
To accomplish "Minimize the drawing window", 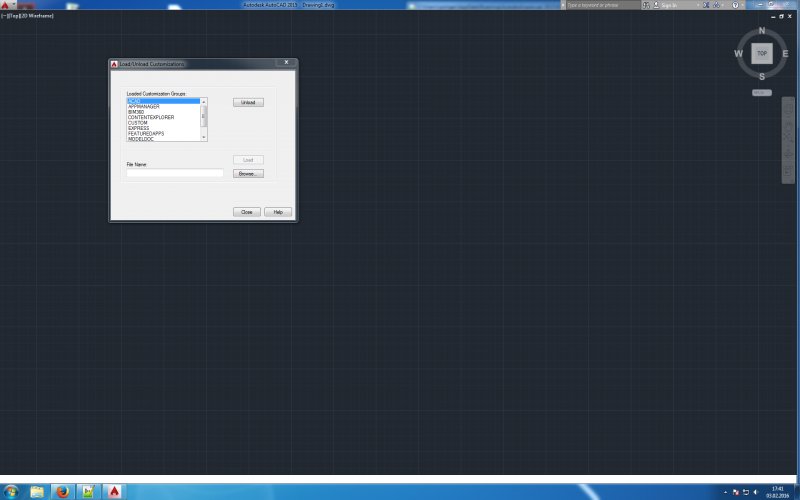I will point(773,16).
